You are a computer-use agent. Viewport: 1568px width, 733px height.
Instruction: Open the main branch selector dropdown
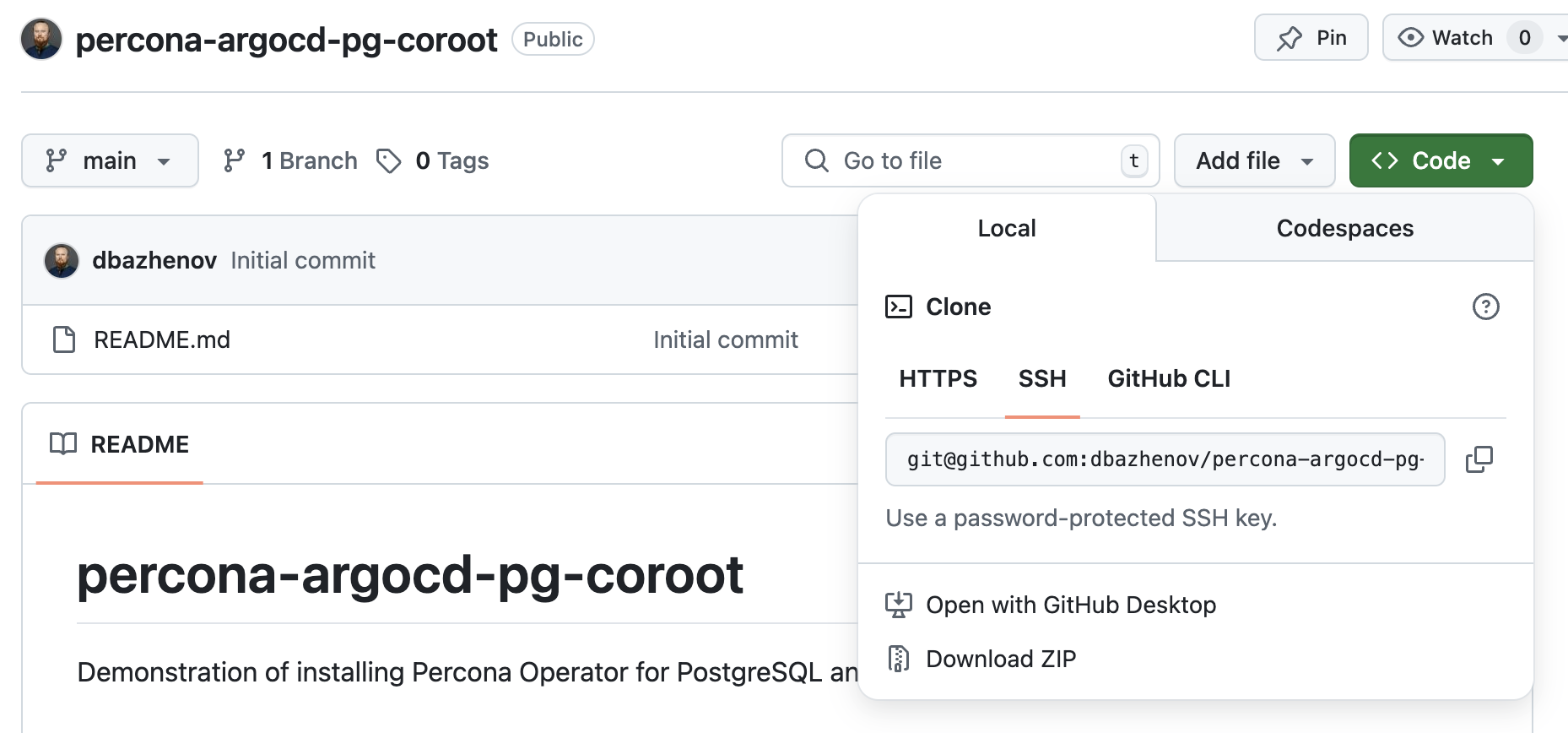(110, 160)
